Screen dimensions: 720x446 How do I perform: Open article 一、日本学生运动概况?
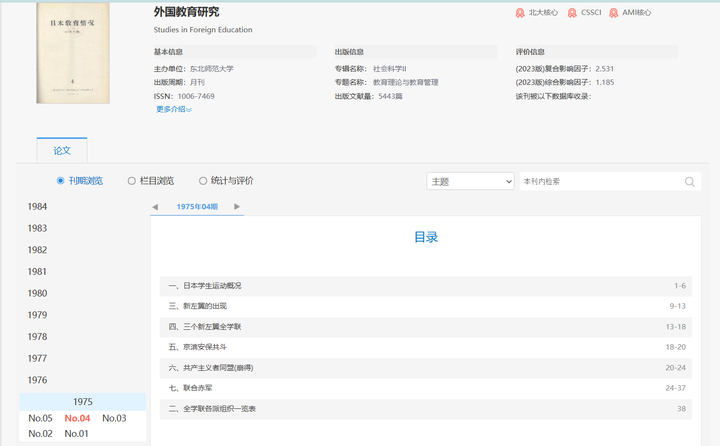tap(205, 286)
